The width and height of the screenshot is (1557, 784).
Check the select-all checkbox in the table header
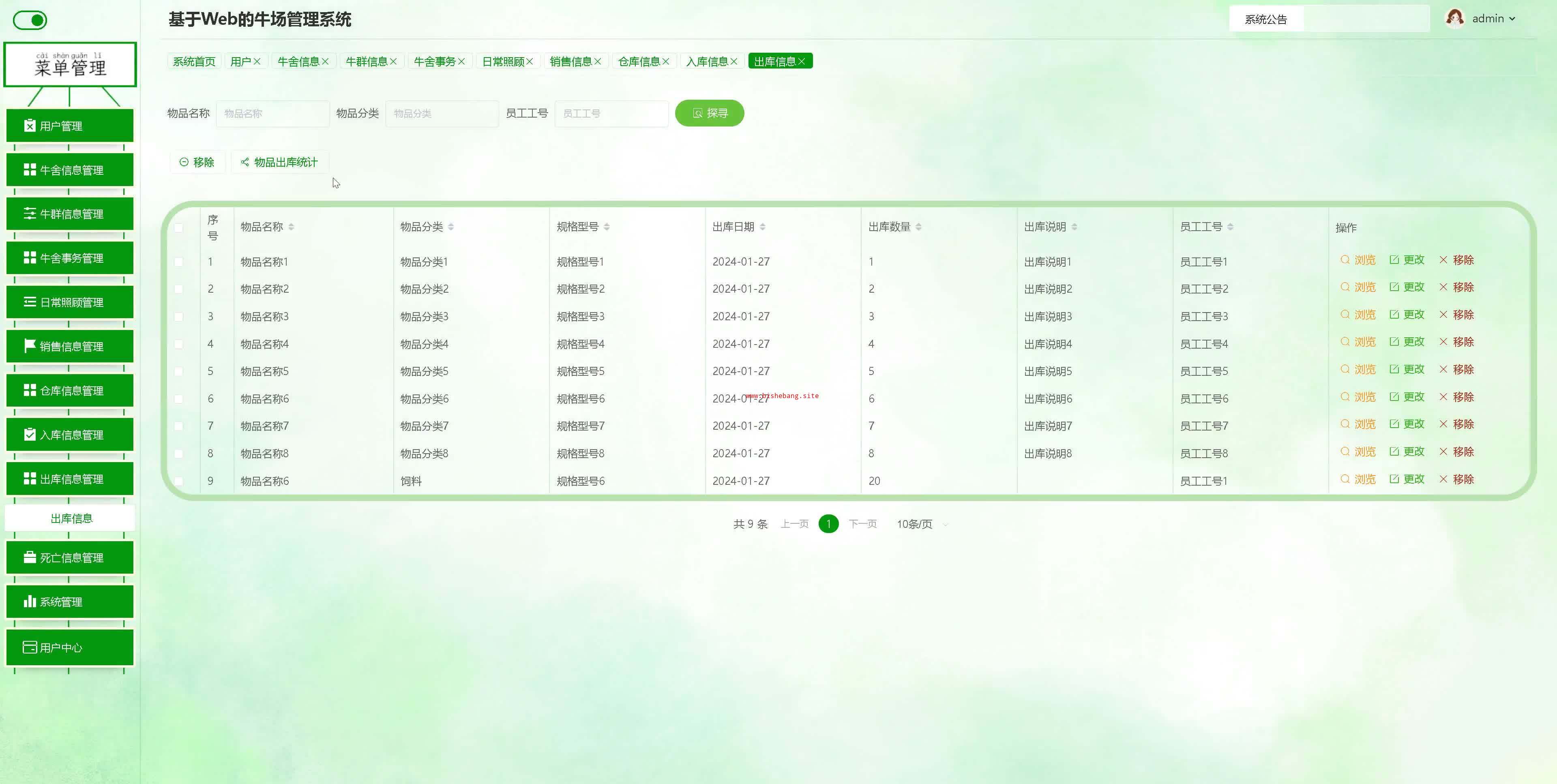click(x=178, y=228)
